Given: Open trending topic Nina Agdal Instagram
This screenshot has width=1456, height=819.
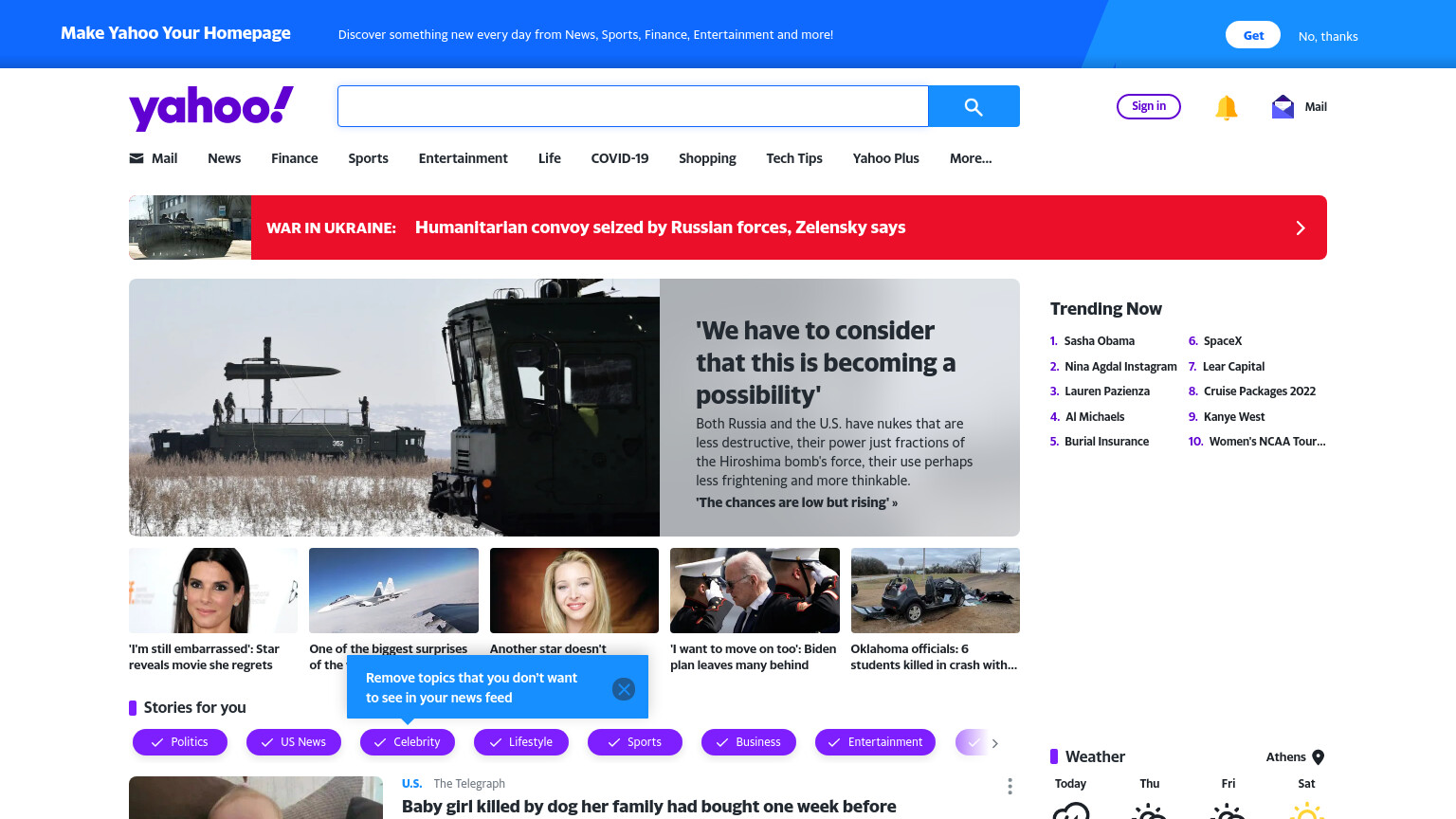Looking at the screenshot, I should pos(1120,367).
